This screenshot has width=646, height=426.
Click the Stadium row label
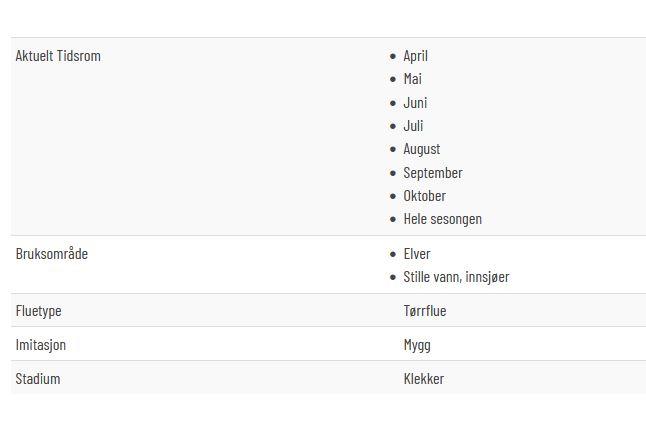(37, 379)
